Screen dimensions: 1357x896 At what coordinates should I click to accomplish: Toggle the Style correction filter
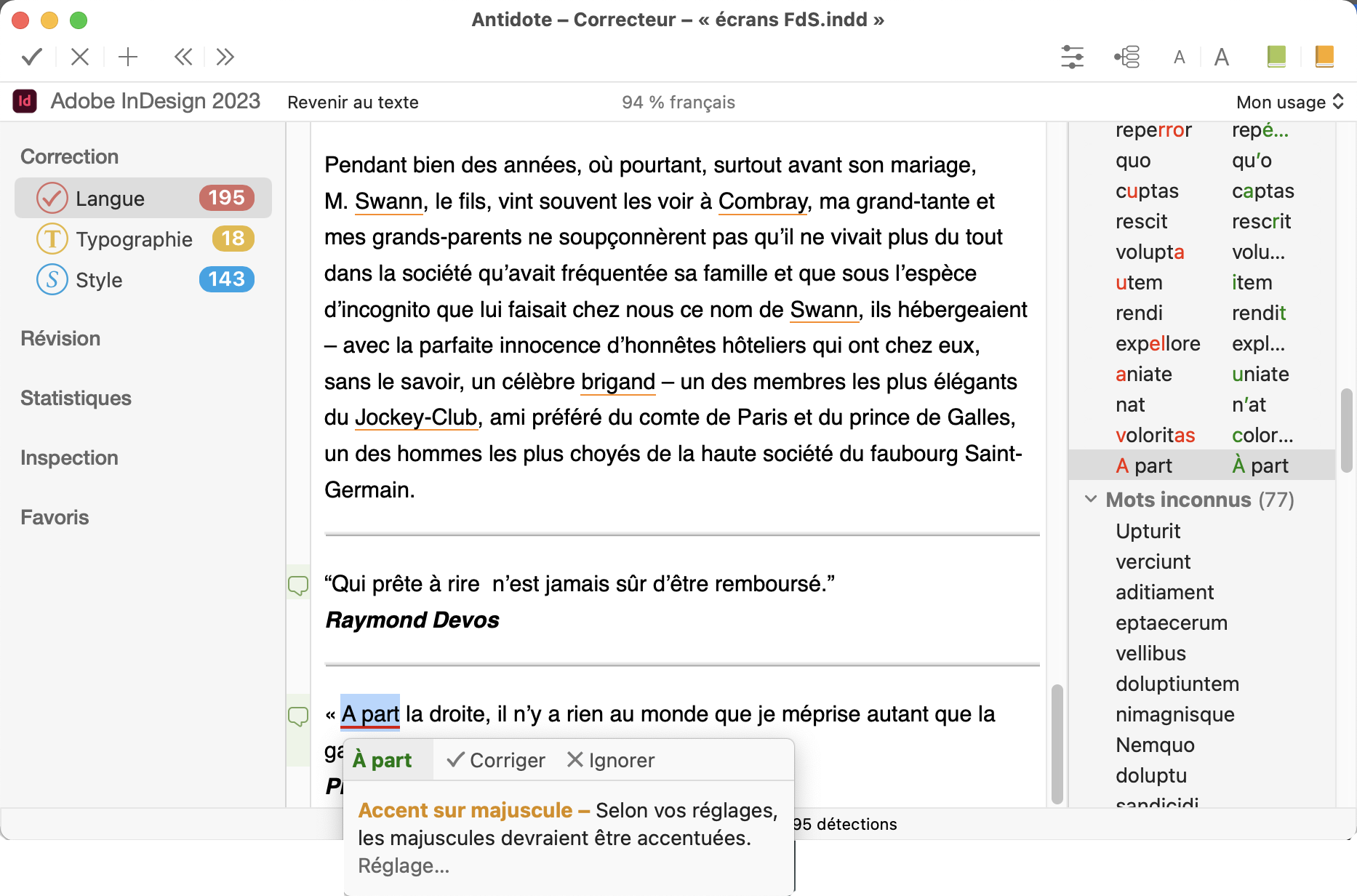[143, 279]
